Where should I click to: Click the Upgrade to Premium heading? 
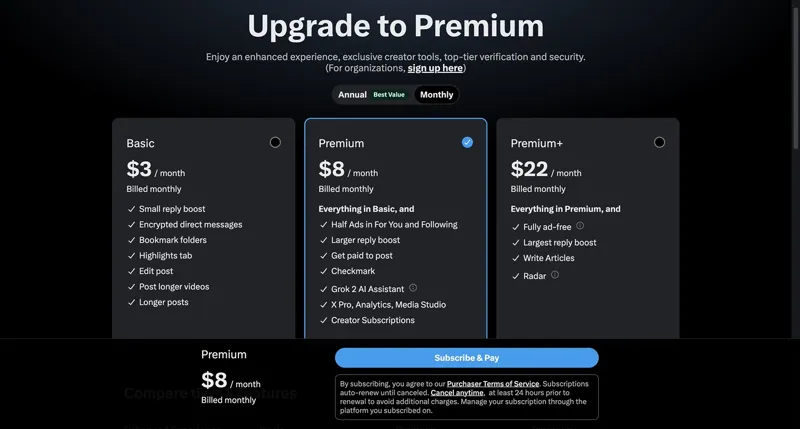coord(396,26)
